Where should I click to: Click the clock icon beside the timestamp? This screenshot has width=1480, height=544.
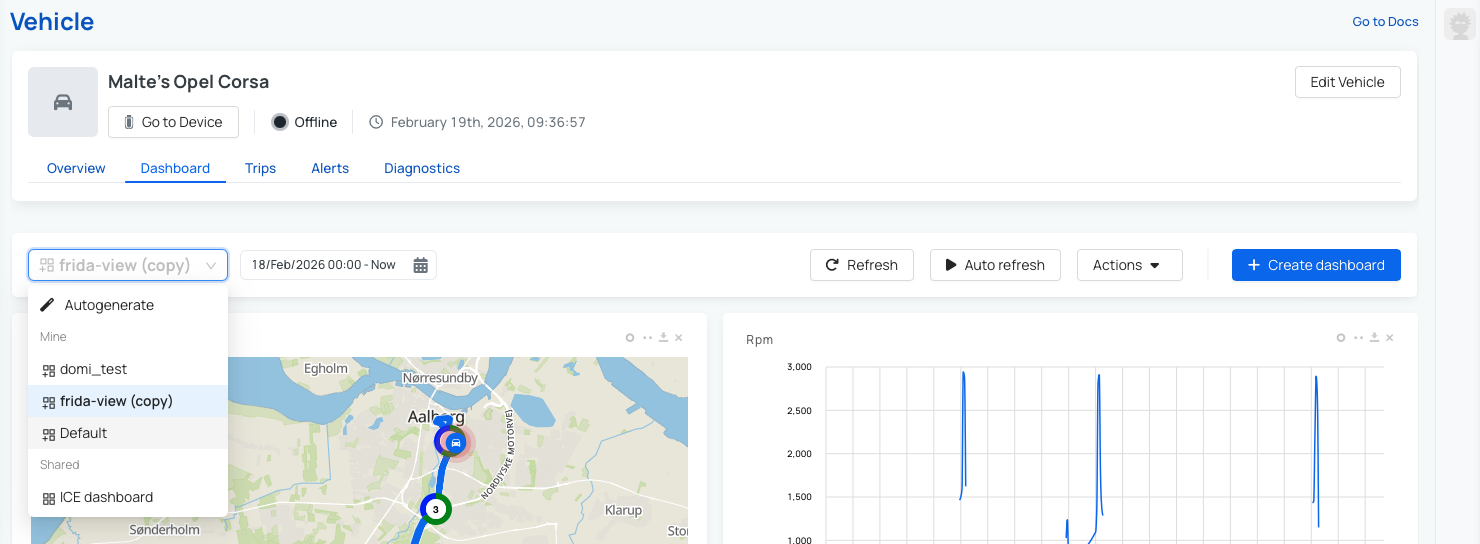[376, 122]
